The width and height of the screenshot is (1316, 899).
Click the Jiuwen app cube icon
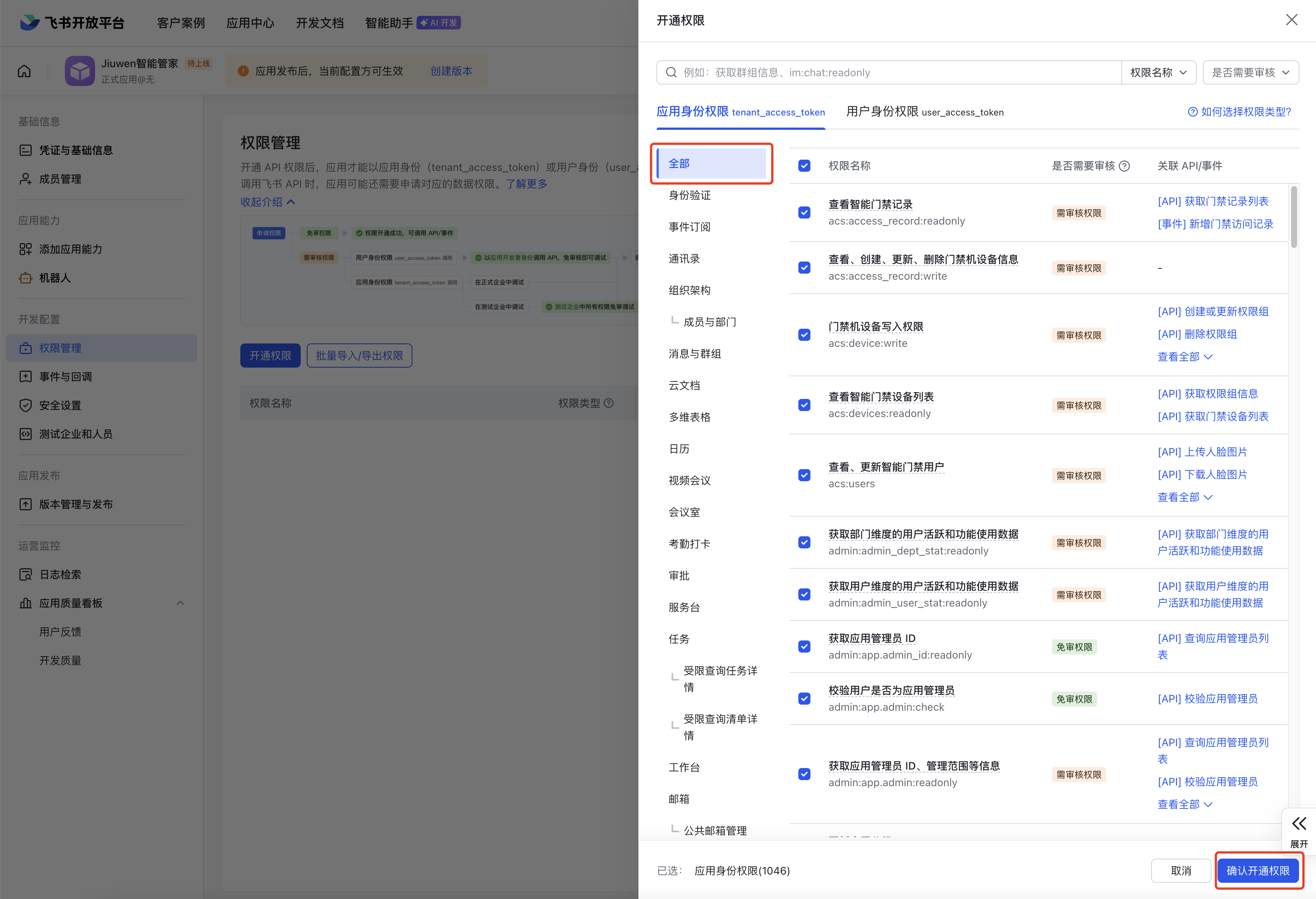(79, 71)
